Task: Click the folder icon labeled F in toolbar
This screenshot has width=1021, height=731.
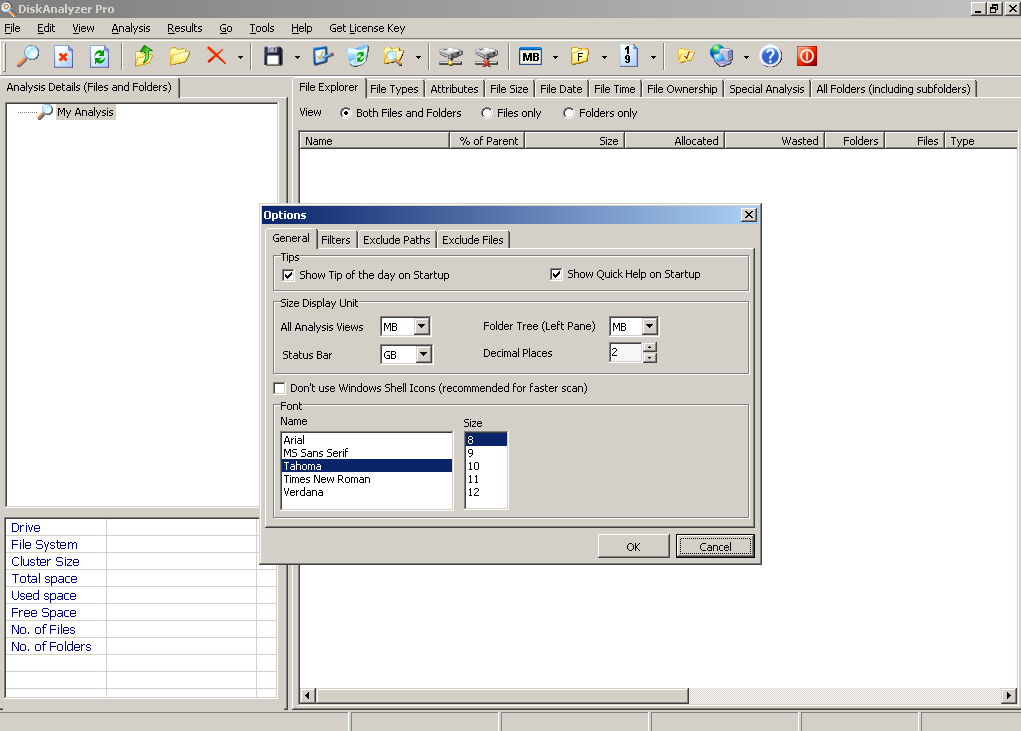Action: (580, 57)
